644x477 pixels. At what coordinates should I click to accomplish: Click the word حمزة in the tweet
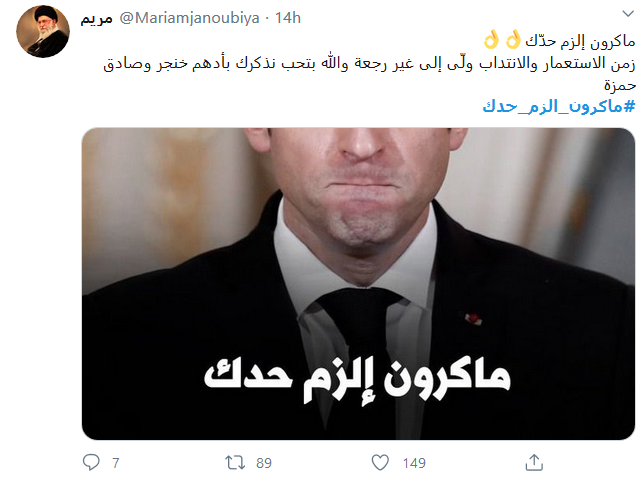[620, 85]
